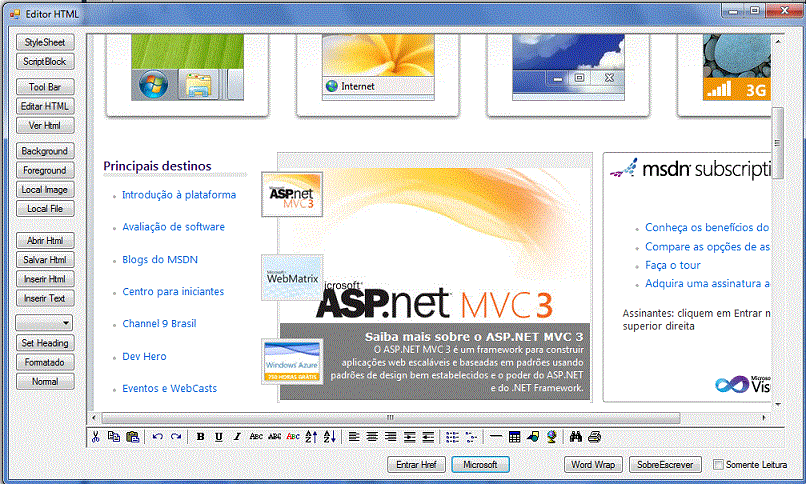Image resolution: width=806 pixels, height=484 pixels.
Task: Open the heading dropdown above Set Heading
Action: [x=45, y=323]
